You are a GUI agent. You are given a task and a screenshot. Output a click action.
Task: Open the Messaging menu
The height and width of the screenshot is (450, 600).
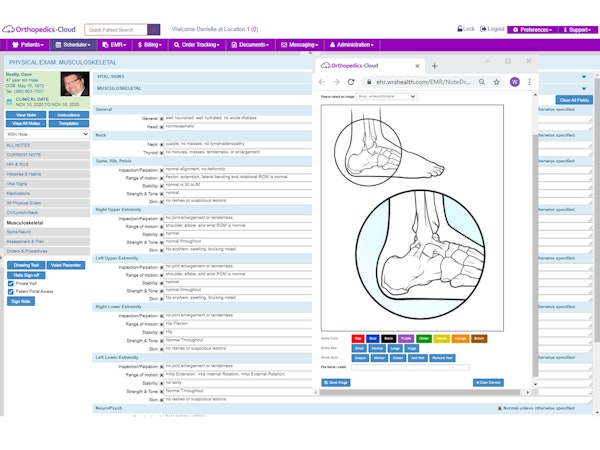(300, 45)
